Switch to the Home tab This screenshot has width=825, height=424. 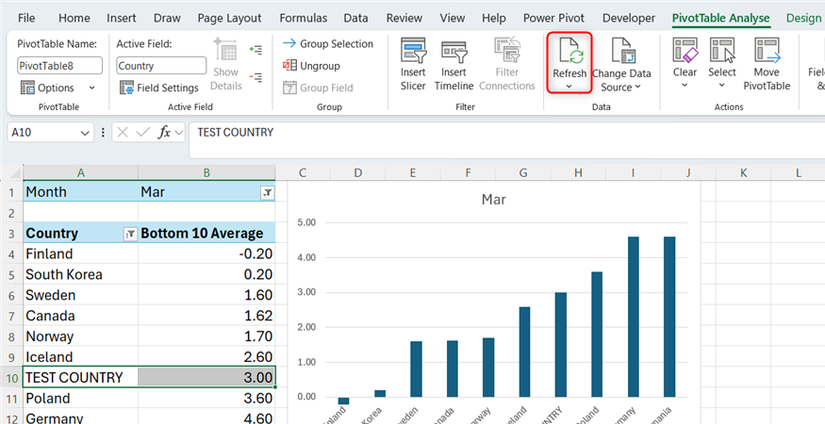pyautogui.click(x=74, y=18)
